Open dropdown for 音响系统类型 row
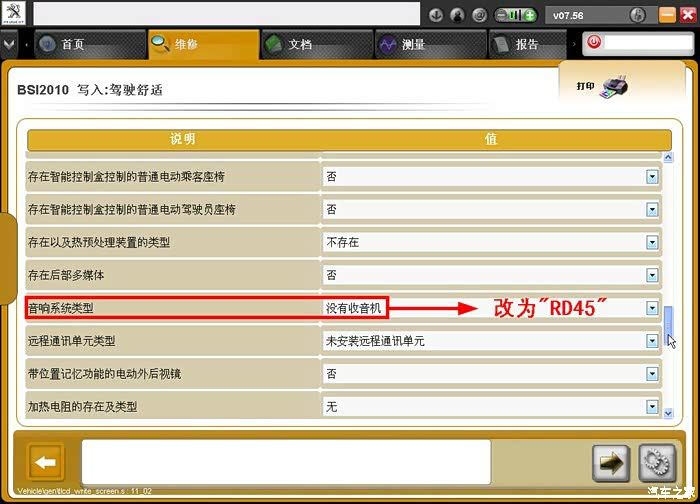The height and width of the screenshot is (504, 700). click(x=652, y=308)
